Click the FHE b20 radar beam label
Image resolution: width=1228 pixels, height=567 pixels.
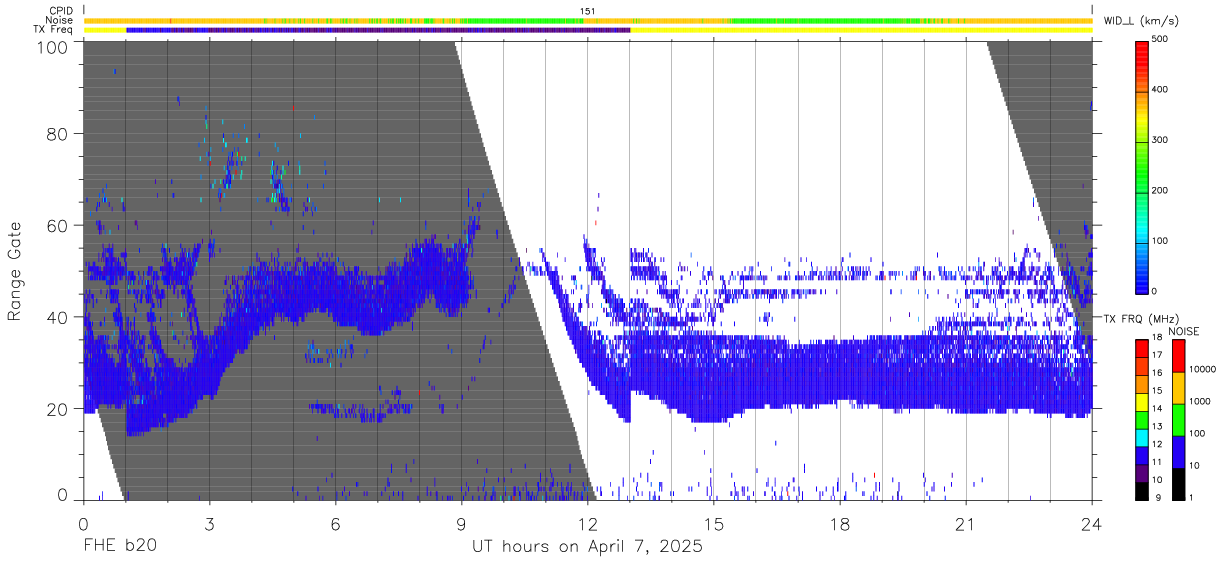[x=120, y=546]
